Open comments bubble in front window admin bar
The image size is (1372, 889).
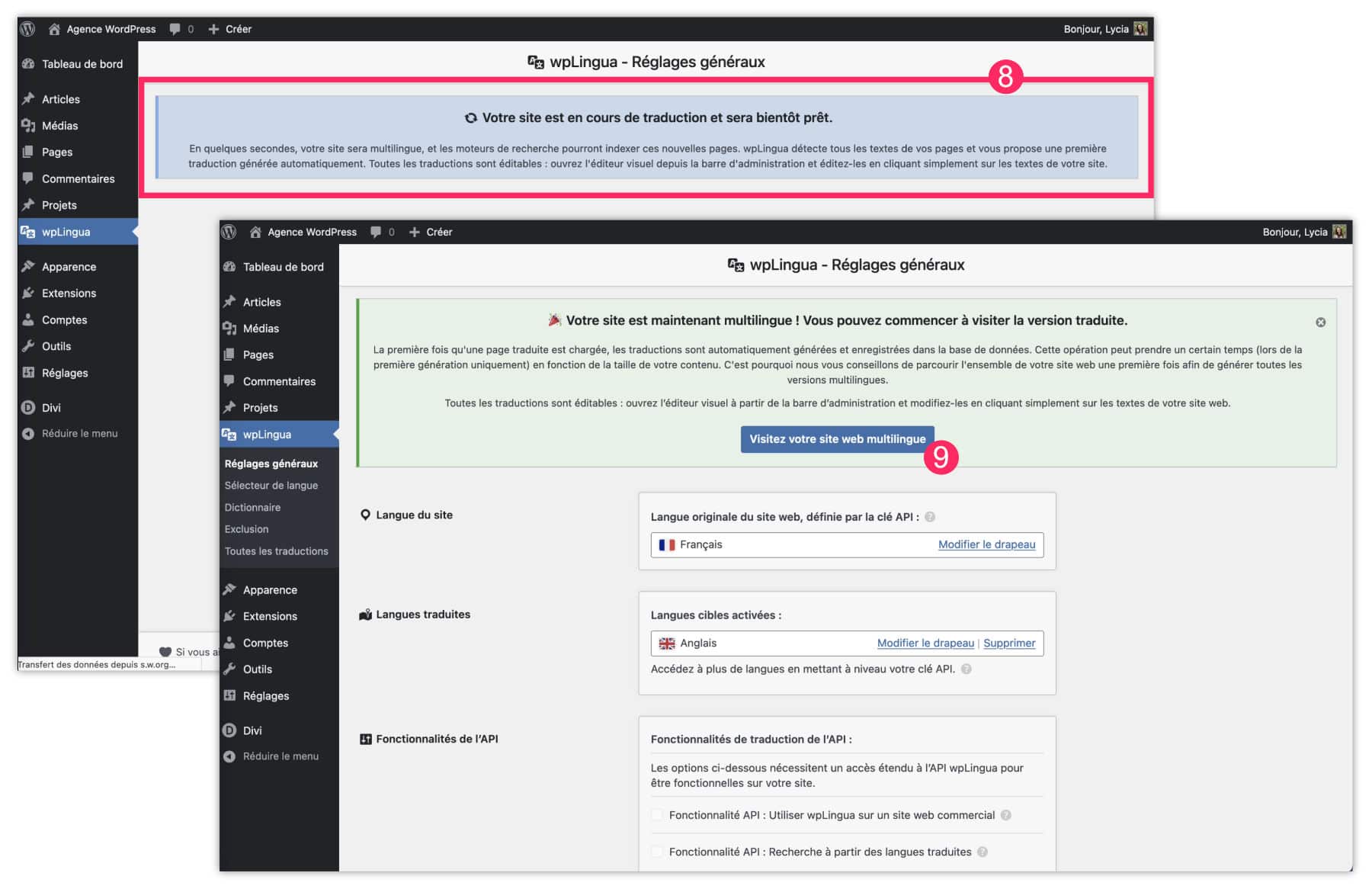383,232
